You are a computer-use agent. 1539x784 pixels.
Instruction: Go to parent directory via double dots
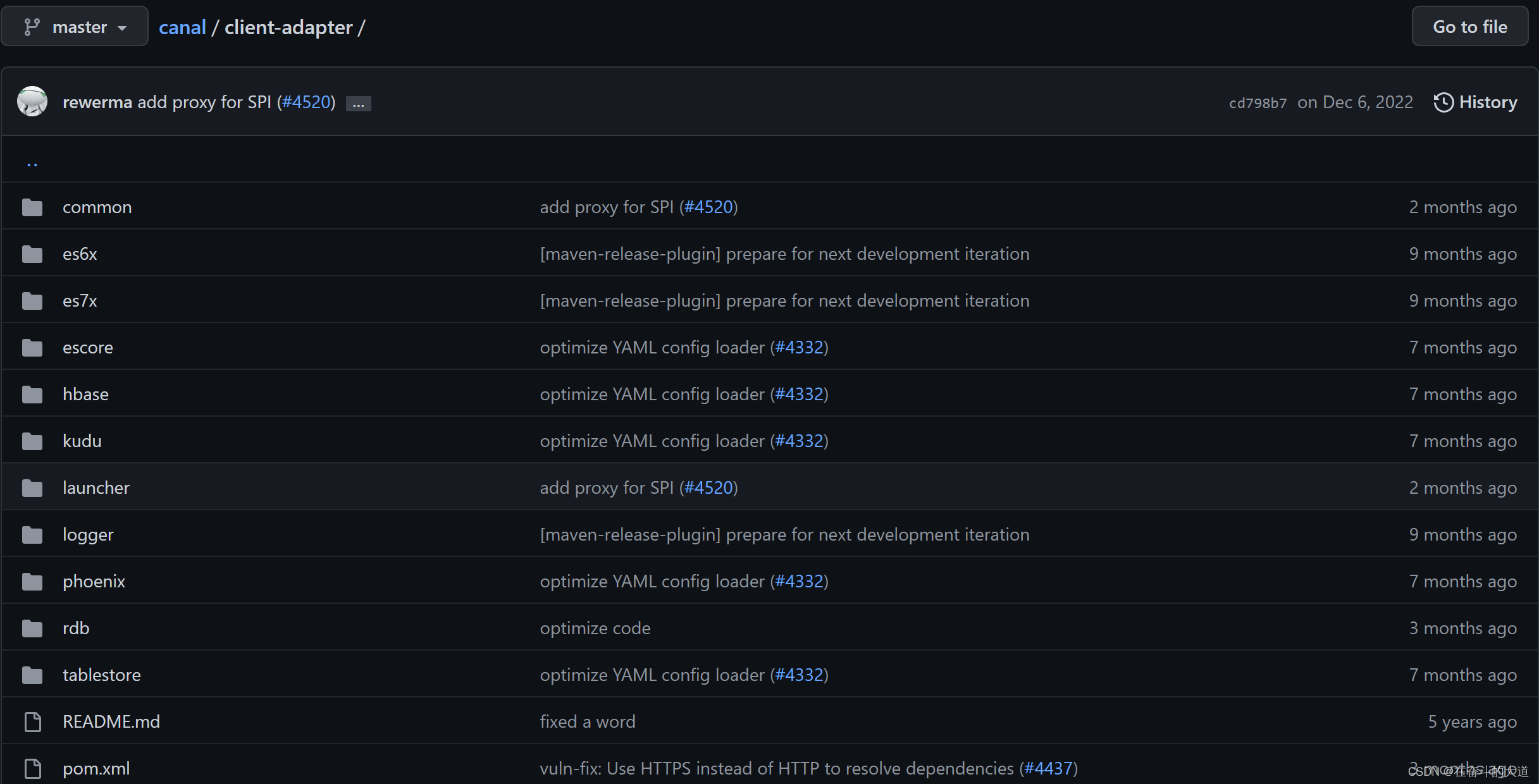coord(32,162)
